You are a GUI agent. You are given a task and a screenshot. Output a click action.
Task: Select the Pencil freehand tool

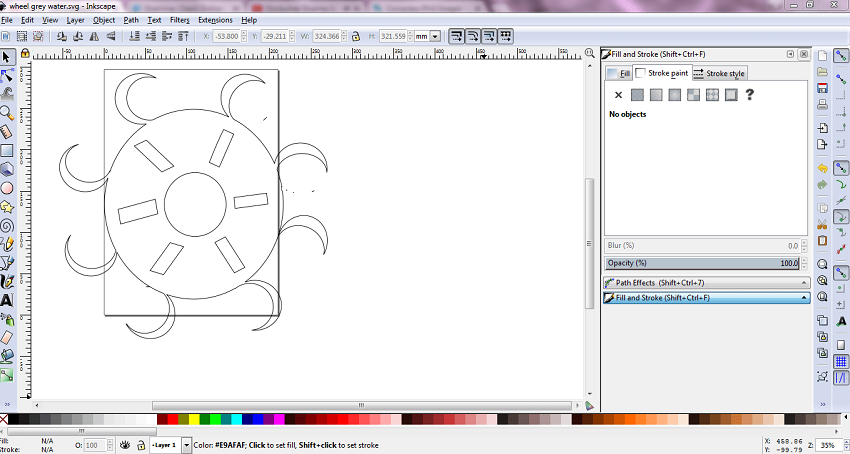7,244
